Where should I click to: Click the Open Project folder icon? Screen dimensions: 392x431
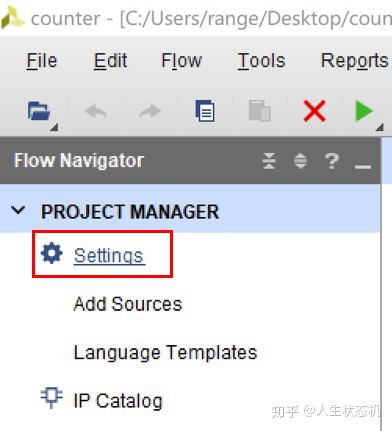pyautogui.click(x=39, y=111)
